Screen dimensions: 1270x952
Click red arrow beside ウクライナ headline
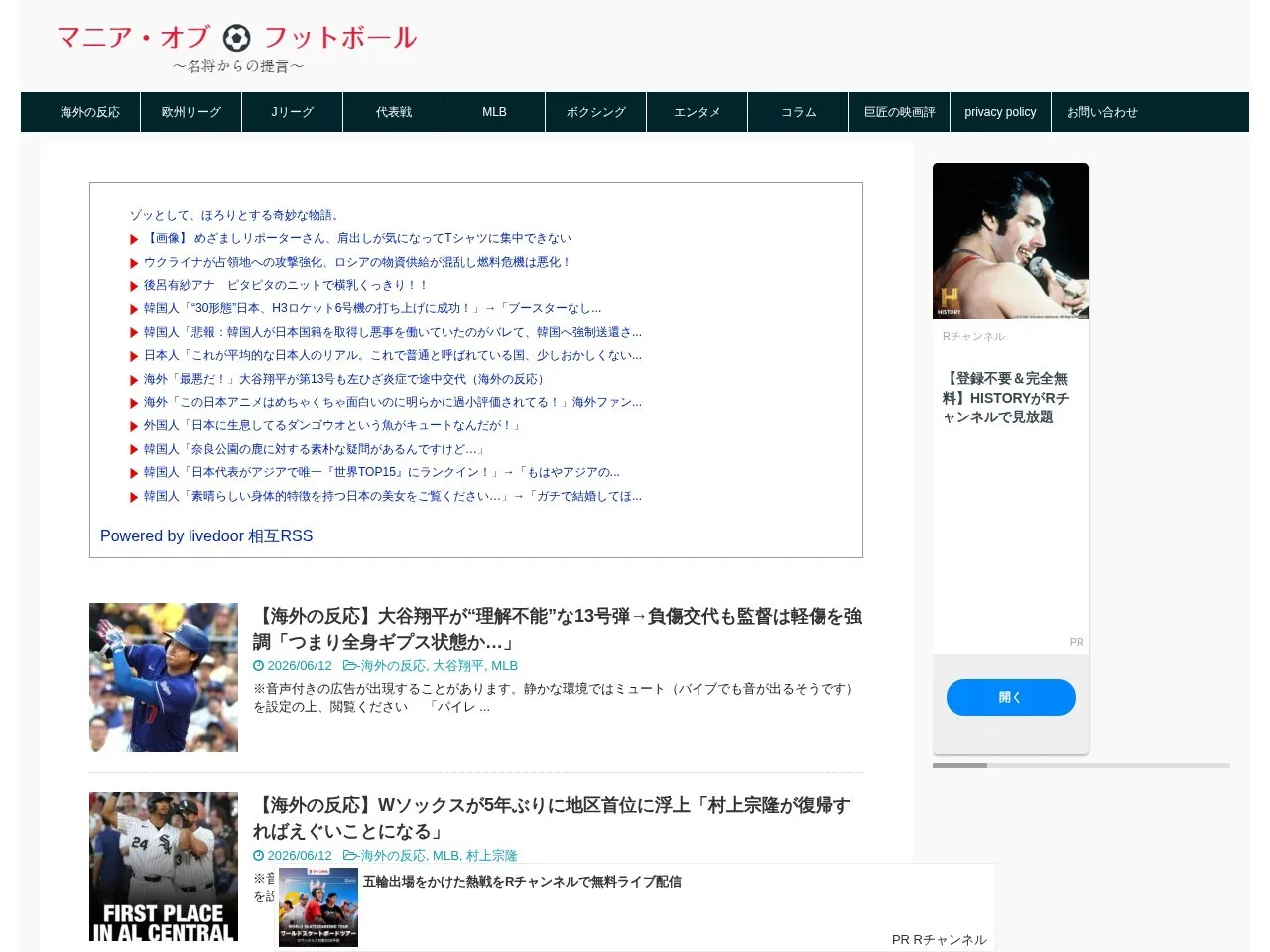(x=134, y=263)
